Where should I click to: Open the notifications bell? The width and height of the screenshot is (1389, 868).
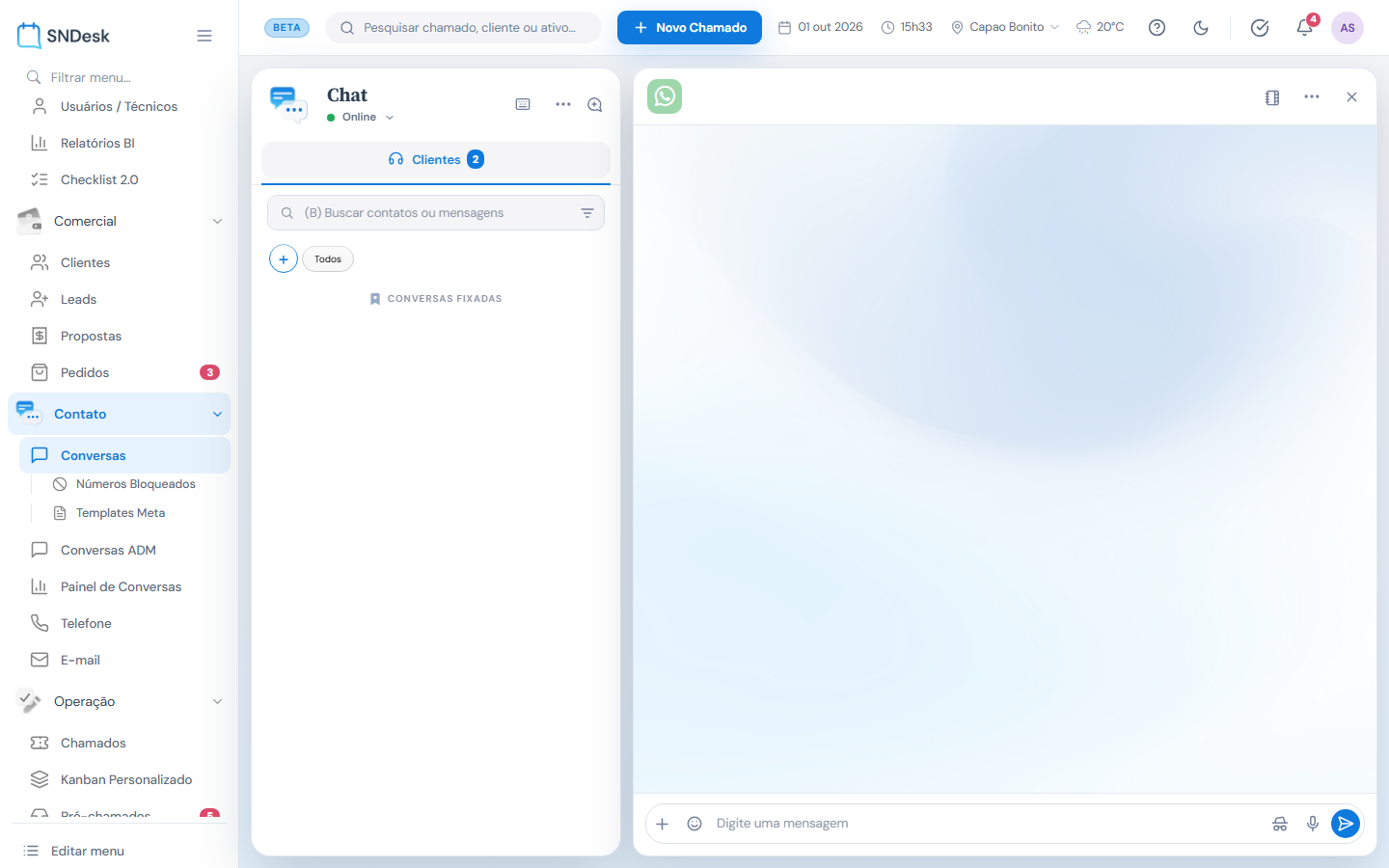(x=1304, y=28)
